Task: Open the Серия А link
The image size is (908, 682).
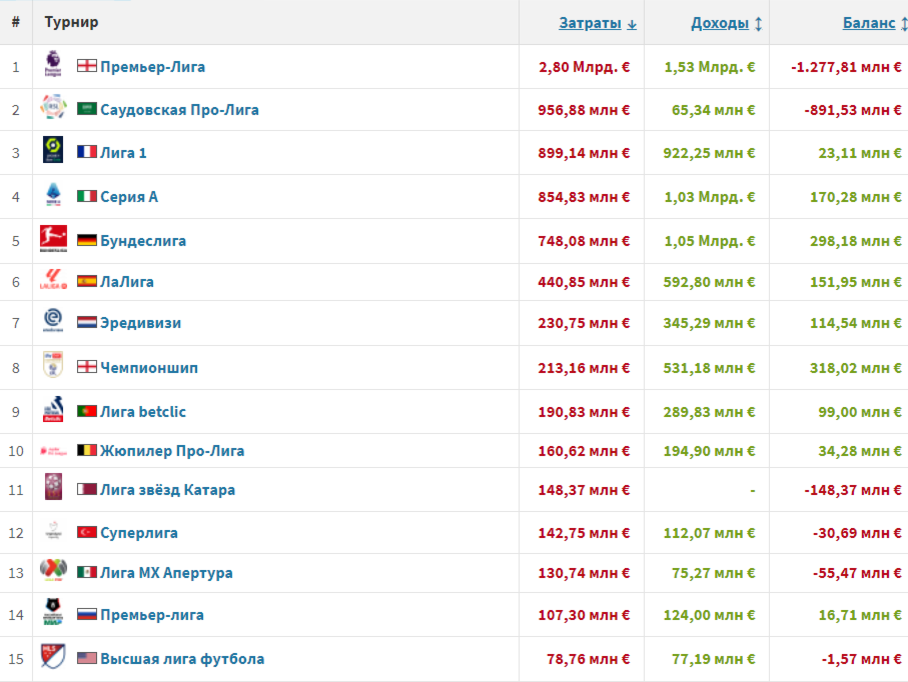Action: (x=129, y=197)
